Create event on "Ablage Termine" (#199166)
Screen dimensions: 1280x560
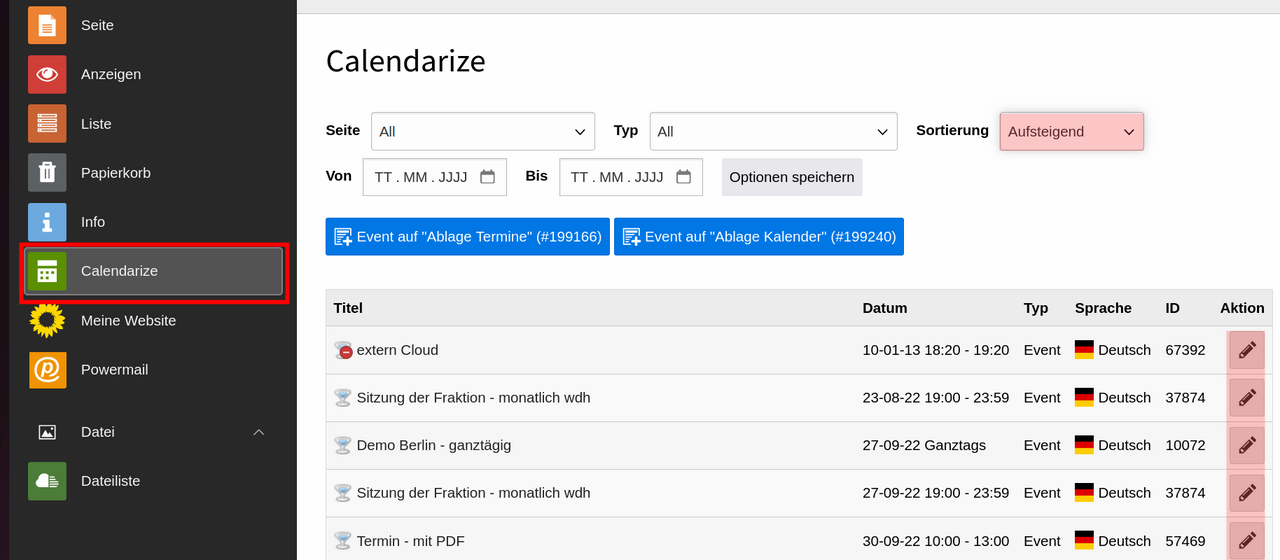[x=467, y=237]
